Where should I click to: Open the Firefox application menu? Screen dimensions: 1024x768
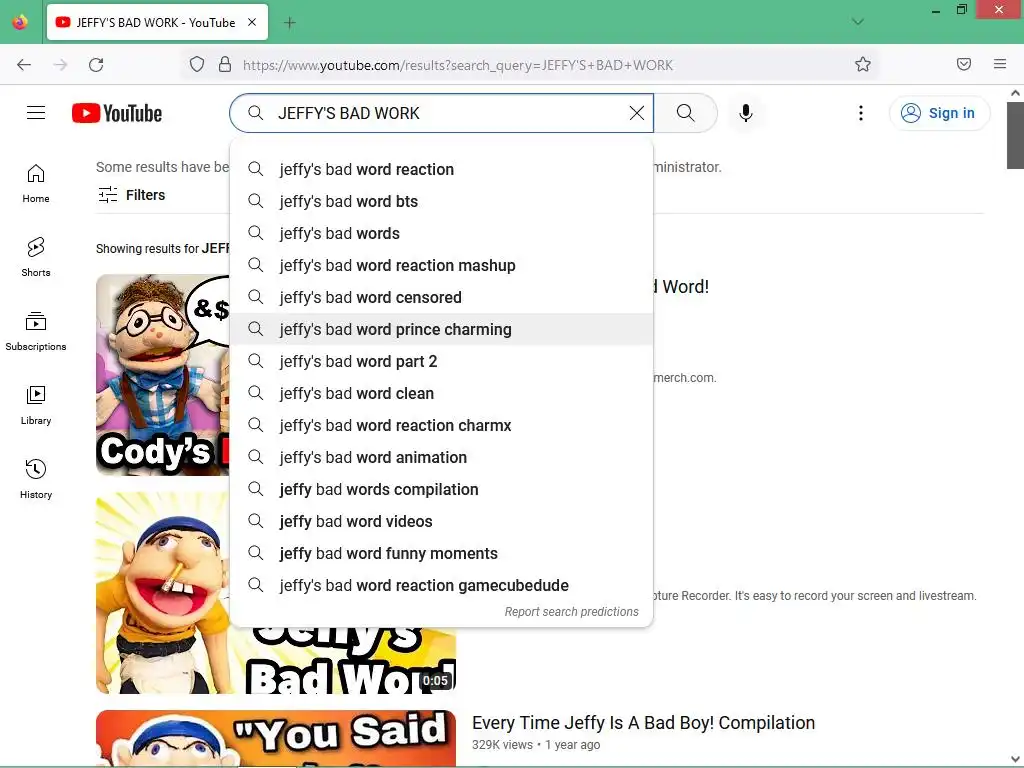(1000, 64)
